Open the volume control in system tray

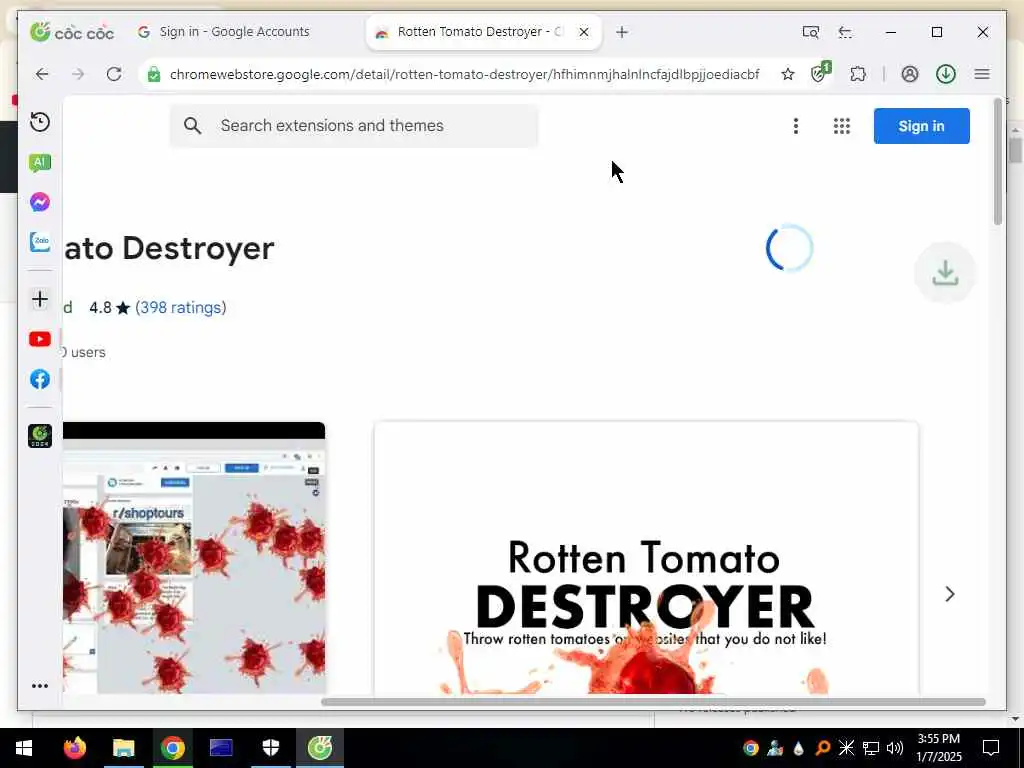(895, 748)
